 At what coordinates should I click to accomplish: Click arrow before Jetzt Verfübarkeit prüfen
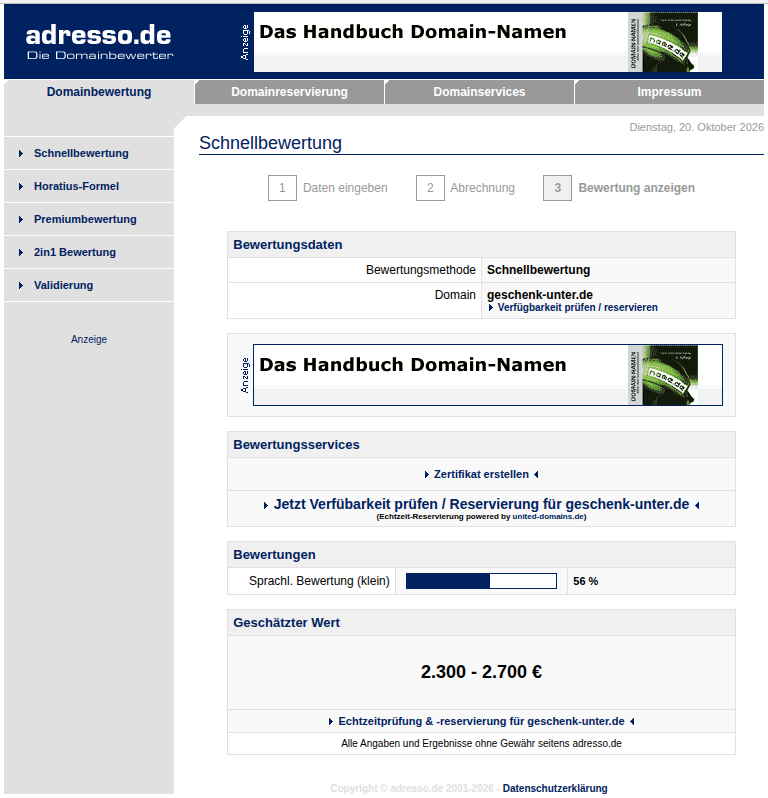[x=266, y=505]
